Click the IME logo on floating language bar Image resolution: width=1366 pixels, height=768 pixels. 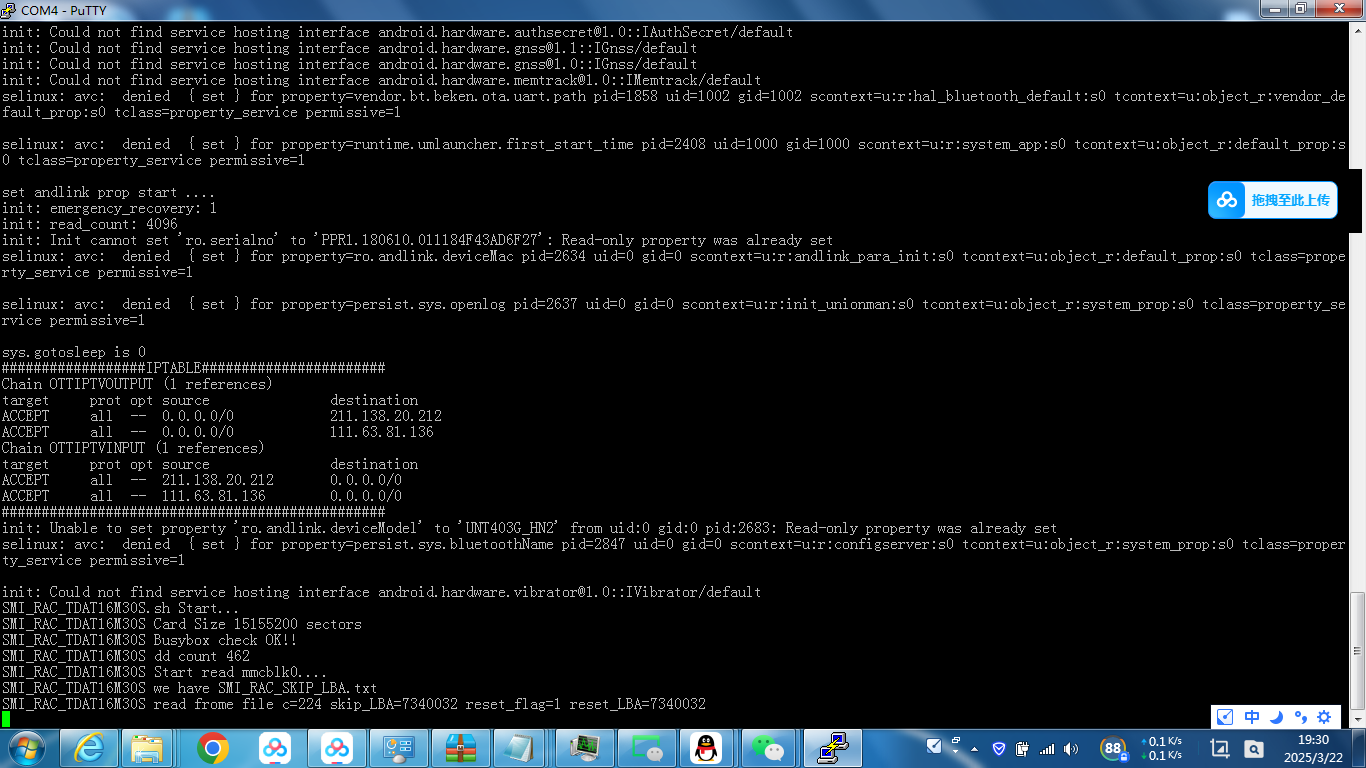(1225, 717)
